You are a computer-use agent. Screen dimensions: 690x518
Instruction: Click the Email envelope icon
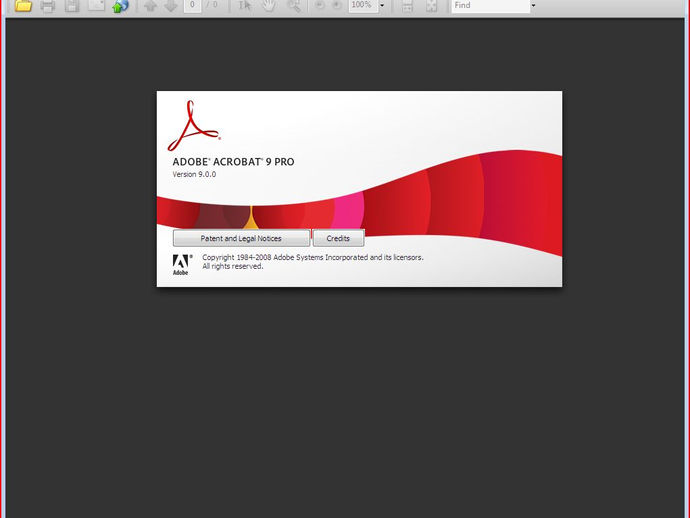pyautogui.click(x=96, y=5)
